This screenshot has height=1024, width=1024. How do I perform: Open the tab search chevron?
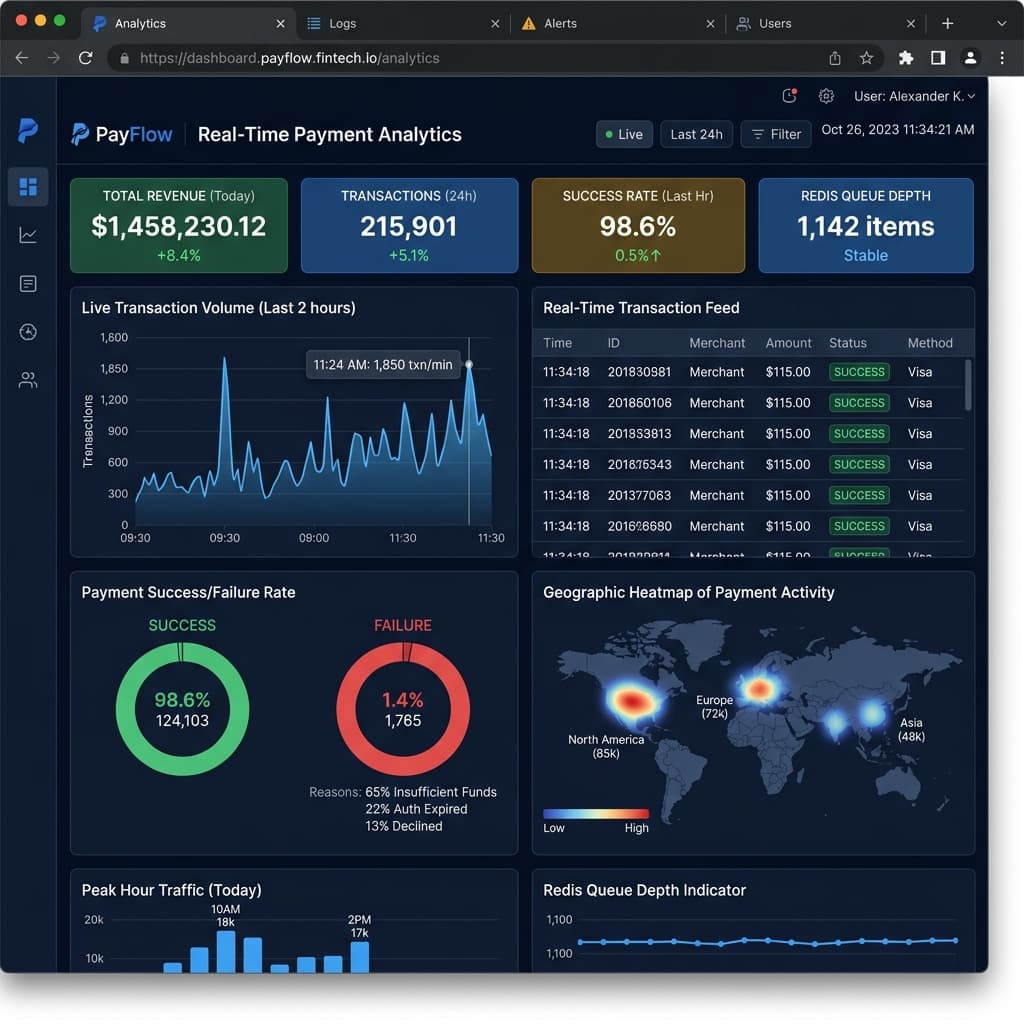point(1002,24)
